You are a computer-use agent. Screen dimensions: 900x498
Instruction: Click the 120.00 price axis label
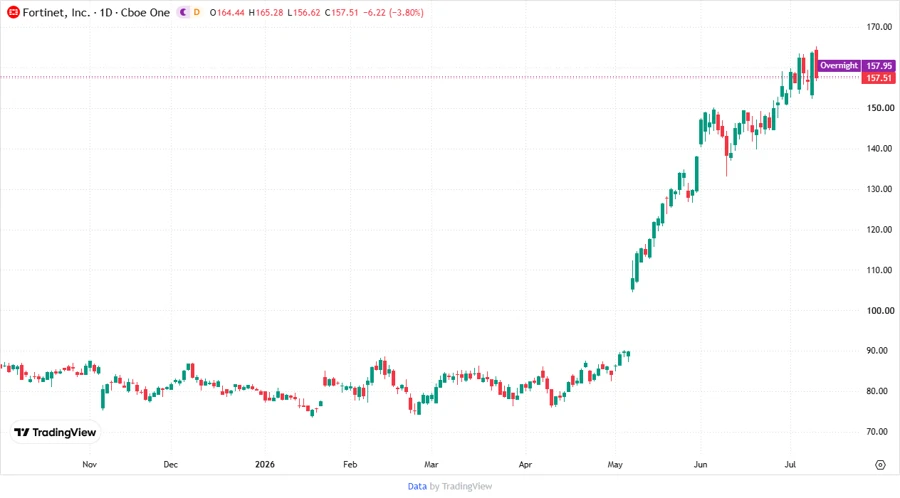880,229
